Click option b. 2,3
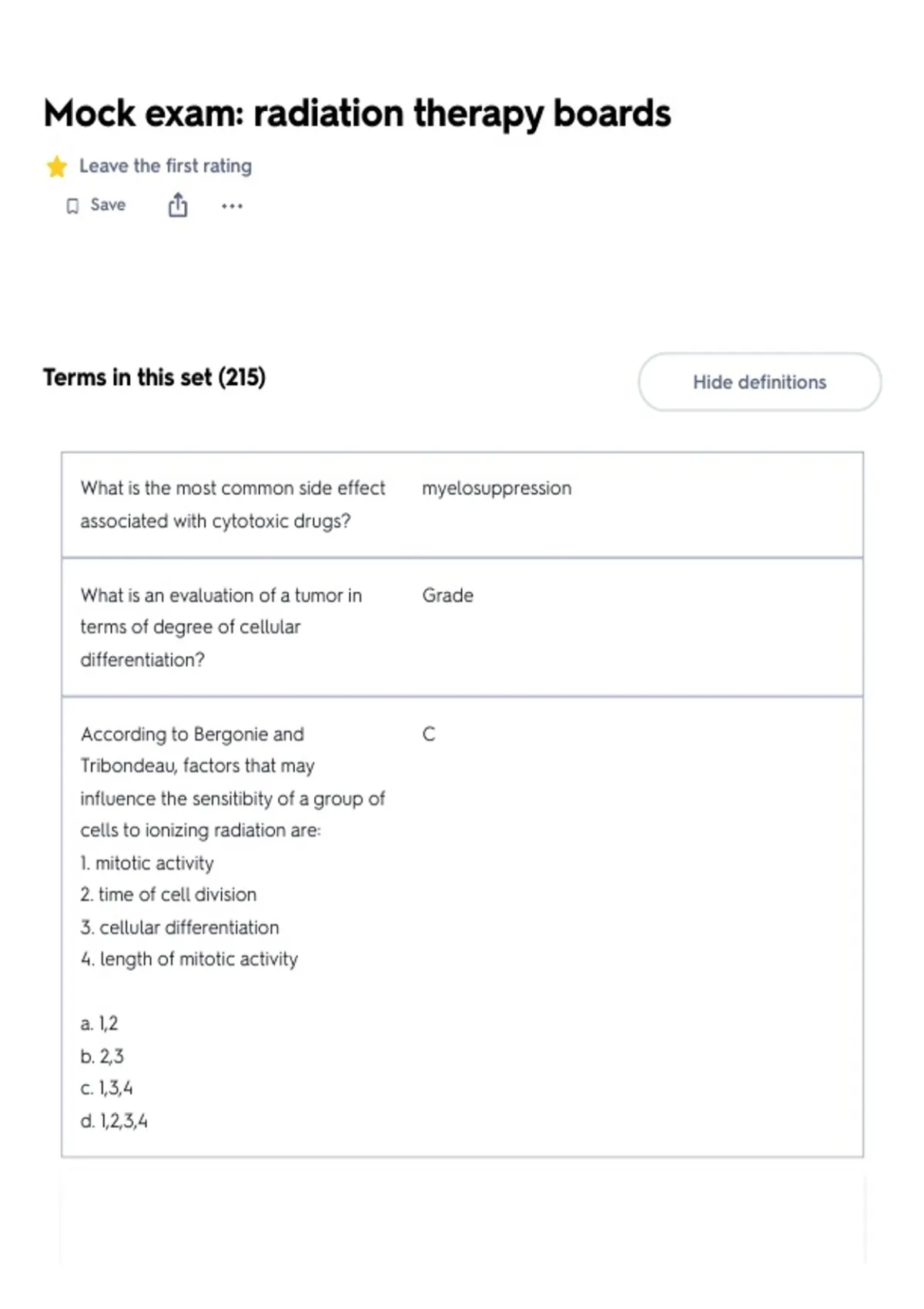 [x=102, y=1056]
